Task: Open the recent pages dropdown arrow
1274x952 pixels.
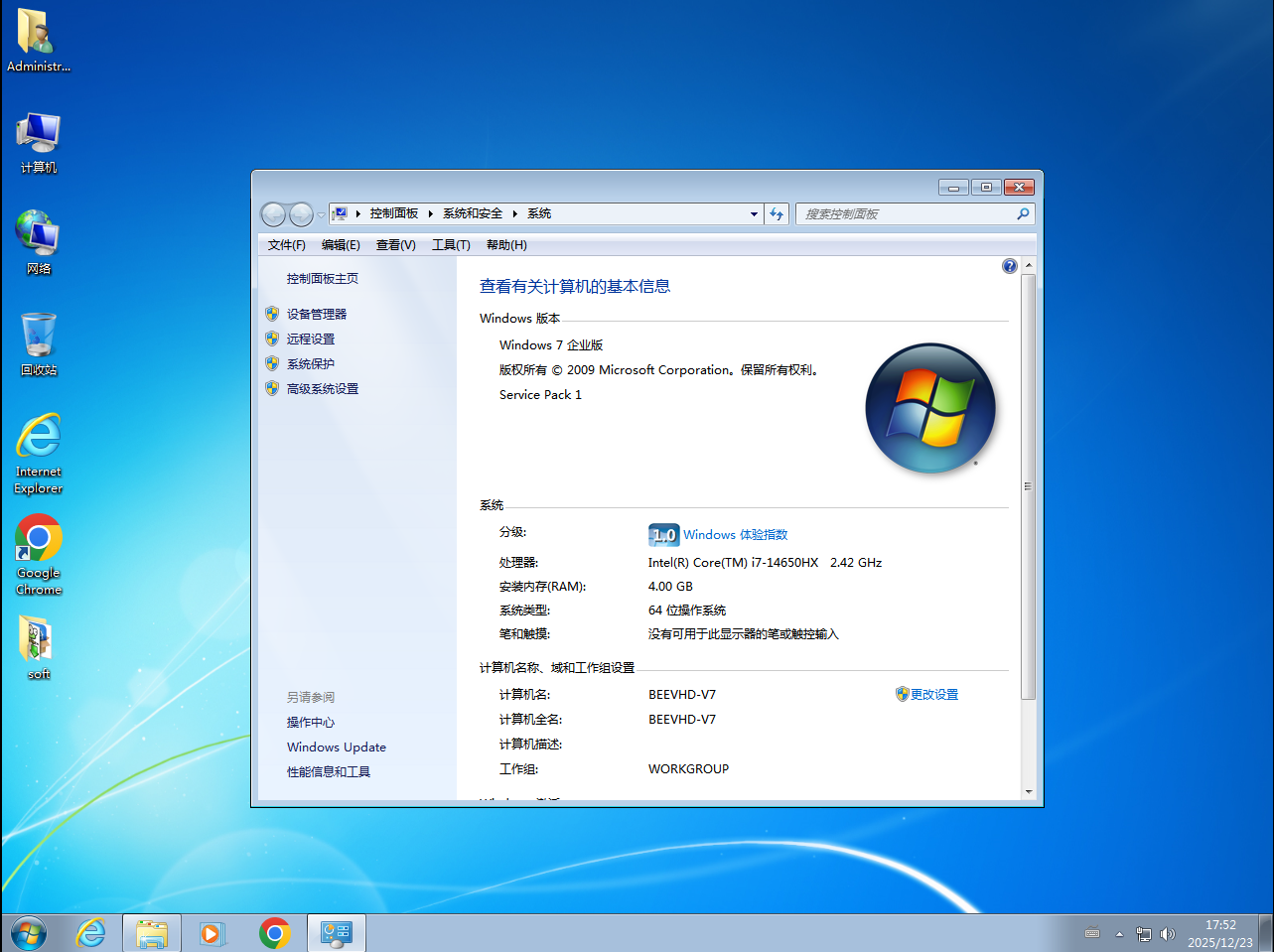Action: point(320,215)
